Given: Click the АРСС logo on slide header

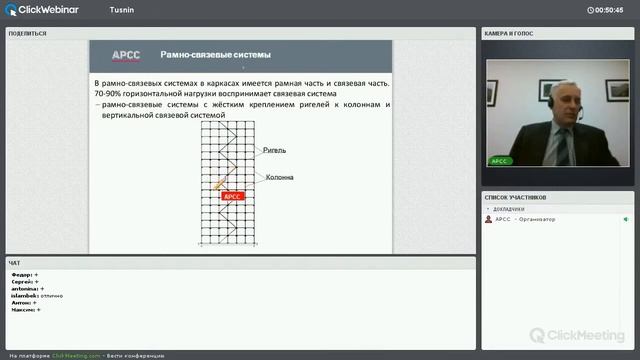Looking at the screenshot, I should (126, 55).
